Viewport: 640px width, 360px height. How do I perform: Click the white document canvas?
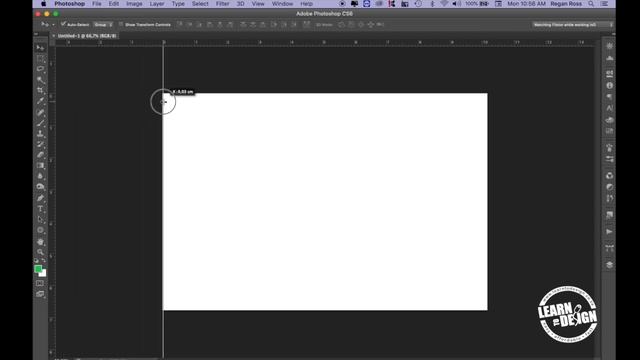(x=325, y=202)
